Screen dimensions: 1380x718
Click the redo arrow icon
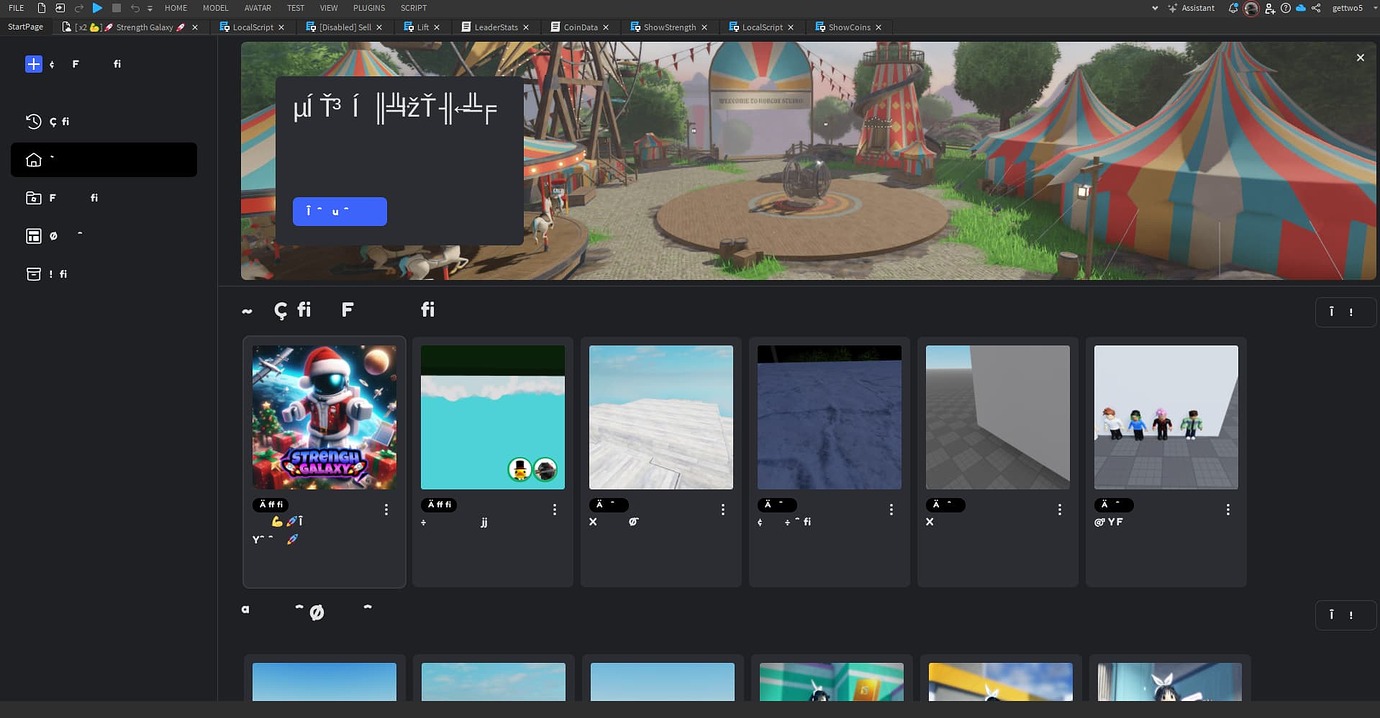click(x=79, y=8)
